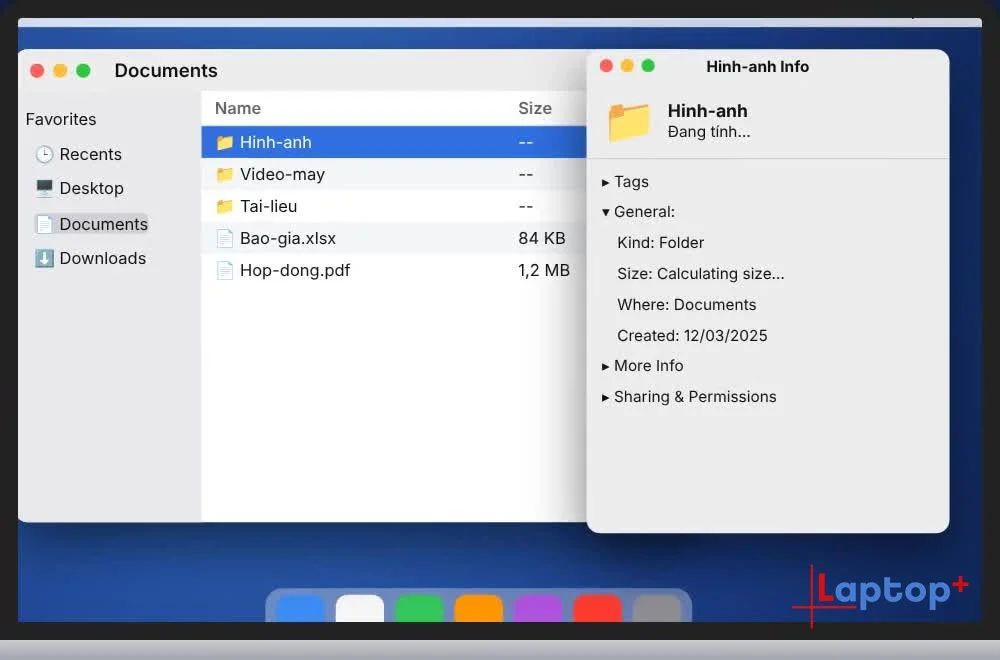
Task: Open the red app in the Dock
Action: pos(598,608)
